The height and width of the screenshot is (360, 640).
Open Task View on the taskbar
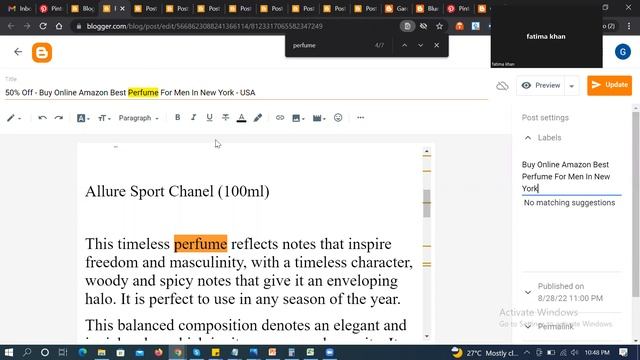(62, 352)
